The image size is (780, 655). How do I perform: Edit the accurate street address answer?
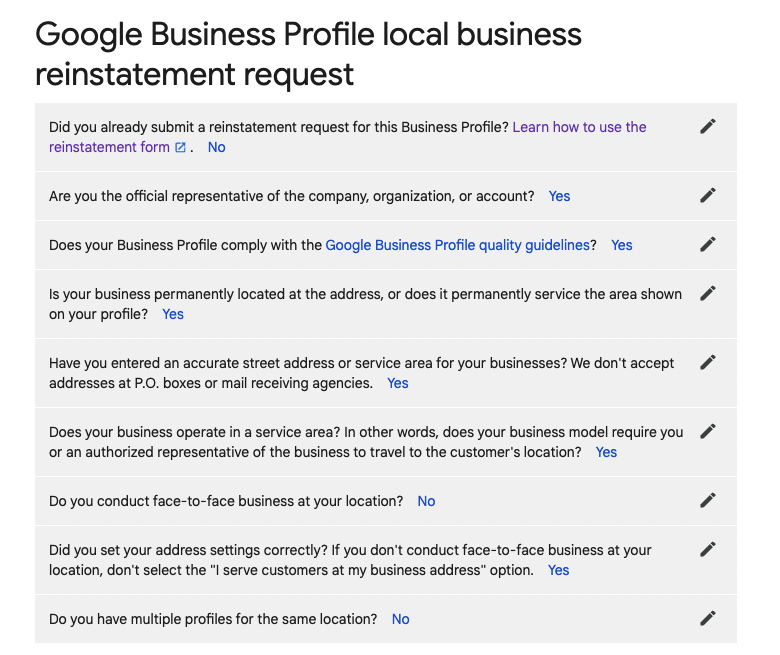[x=708, y=362]
